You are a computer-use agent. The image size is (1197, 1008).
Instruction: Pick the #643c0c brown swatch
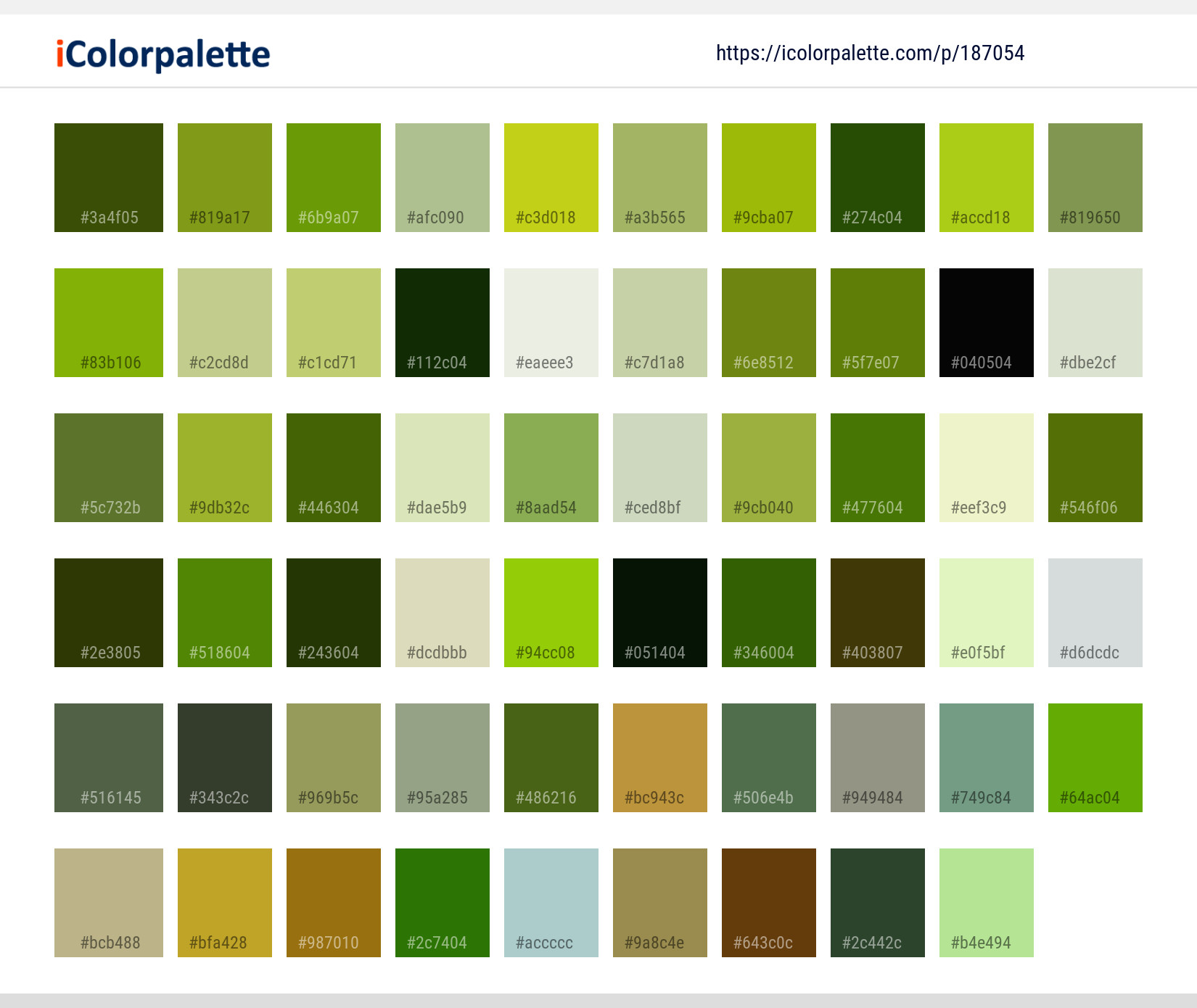769,903
